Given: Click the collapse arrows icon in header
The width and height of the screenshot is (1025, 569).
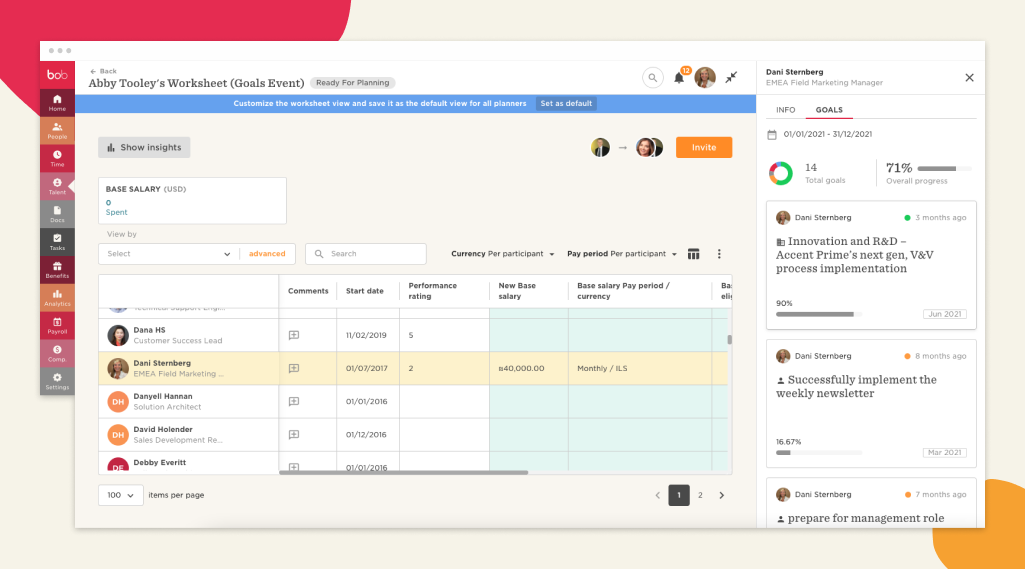Looking at the screenshot, I should pos(731,77).
